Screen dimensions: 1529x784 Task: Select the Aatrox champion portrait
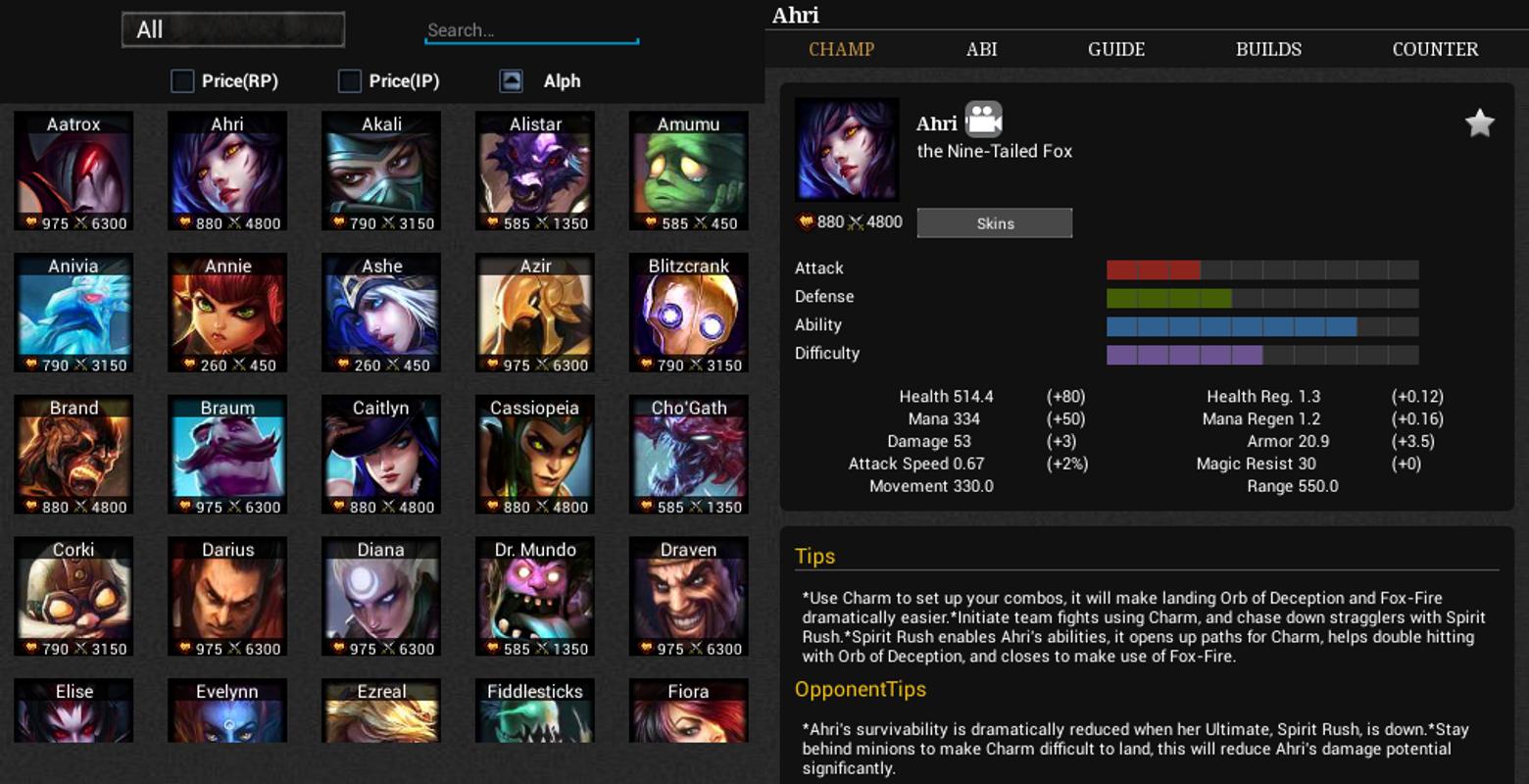74,171
